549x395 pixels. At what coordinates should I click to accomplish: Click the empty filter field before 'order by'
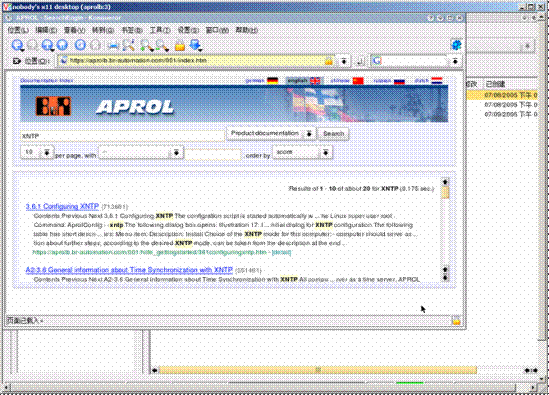[x=213, y=154]
